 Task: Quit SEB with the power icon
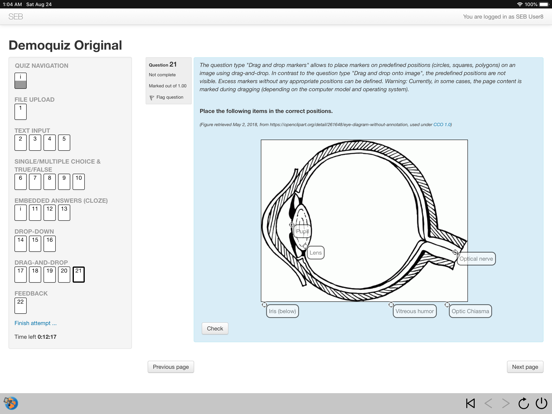pyautogui.click(x=541, y=403)
